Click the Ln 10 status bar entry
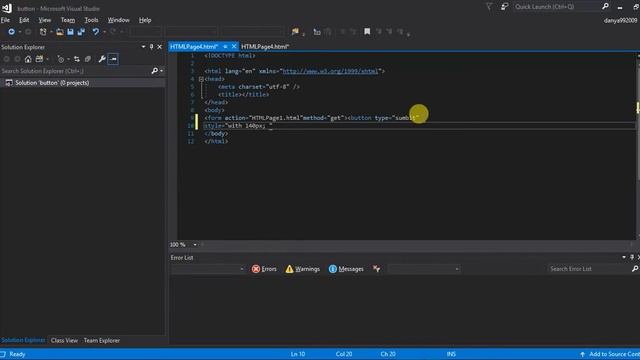The width and height of the screenshot is (640, 360). [298, 354]
